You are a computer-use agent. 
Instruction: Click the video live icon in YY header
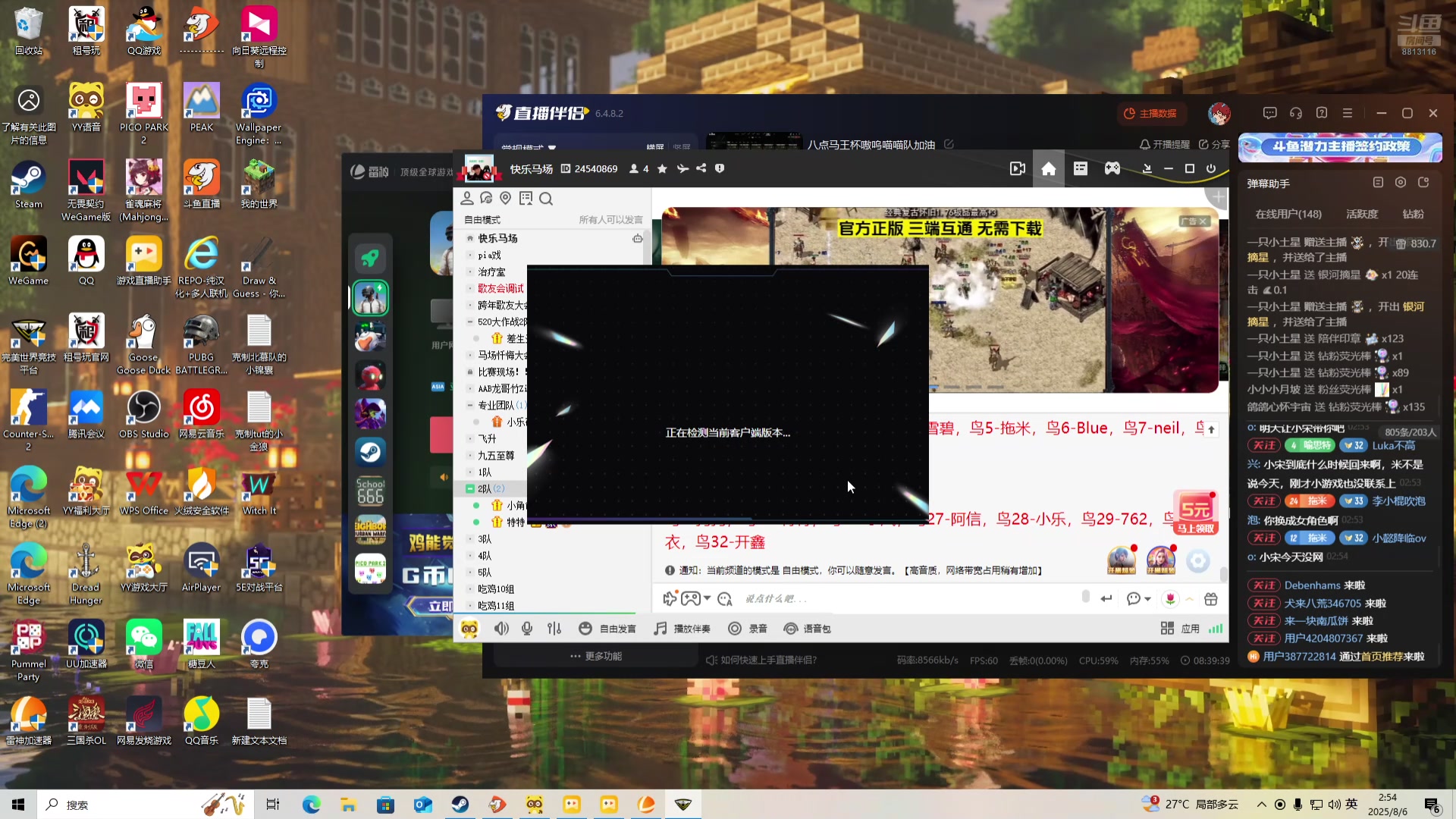point(1018,169)
